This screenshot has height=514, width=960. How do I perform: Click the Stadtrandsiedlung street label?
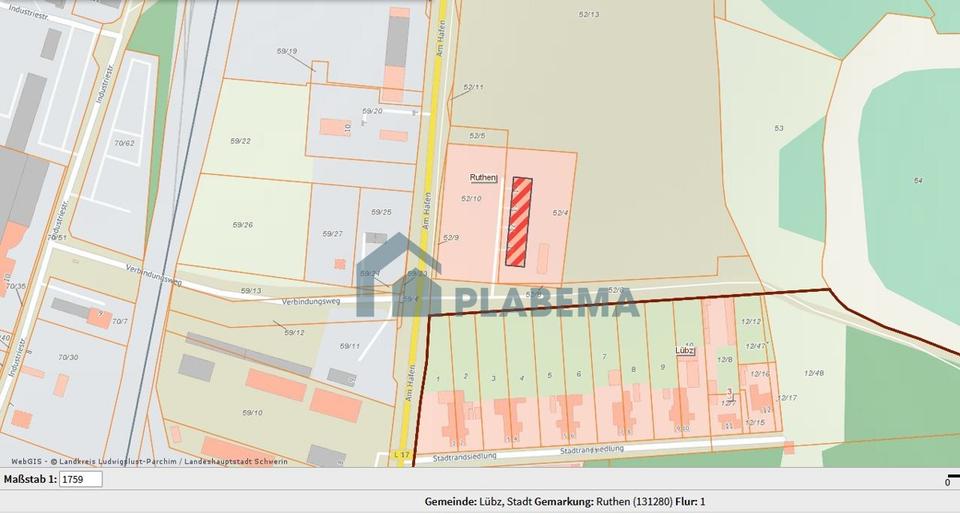(593, 450)
